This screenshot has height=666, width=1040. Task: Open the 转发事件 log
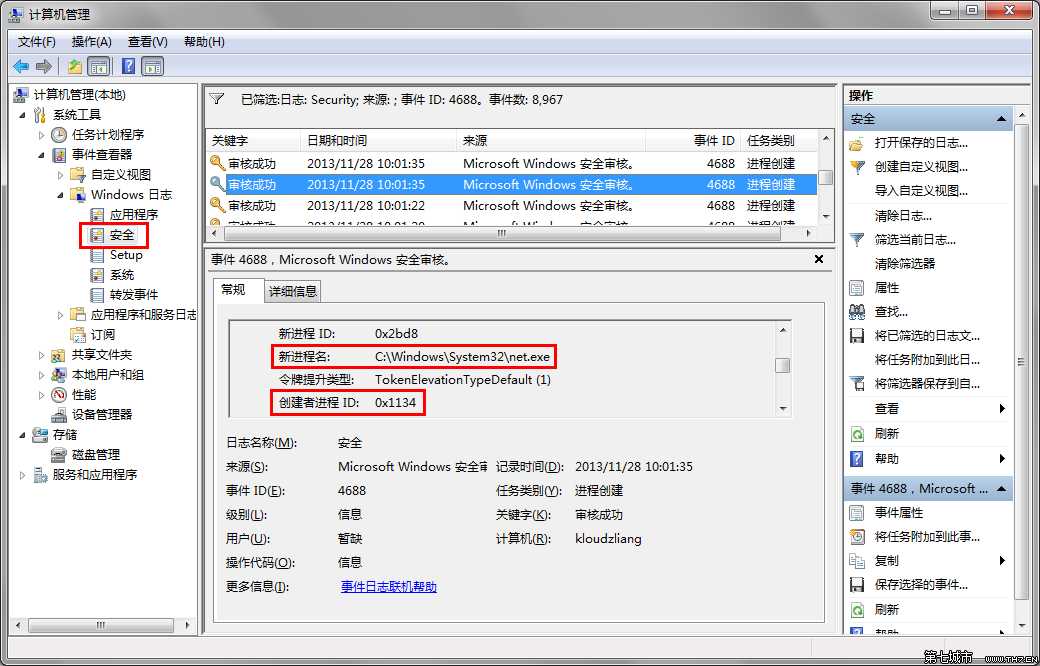[133, 295]
